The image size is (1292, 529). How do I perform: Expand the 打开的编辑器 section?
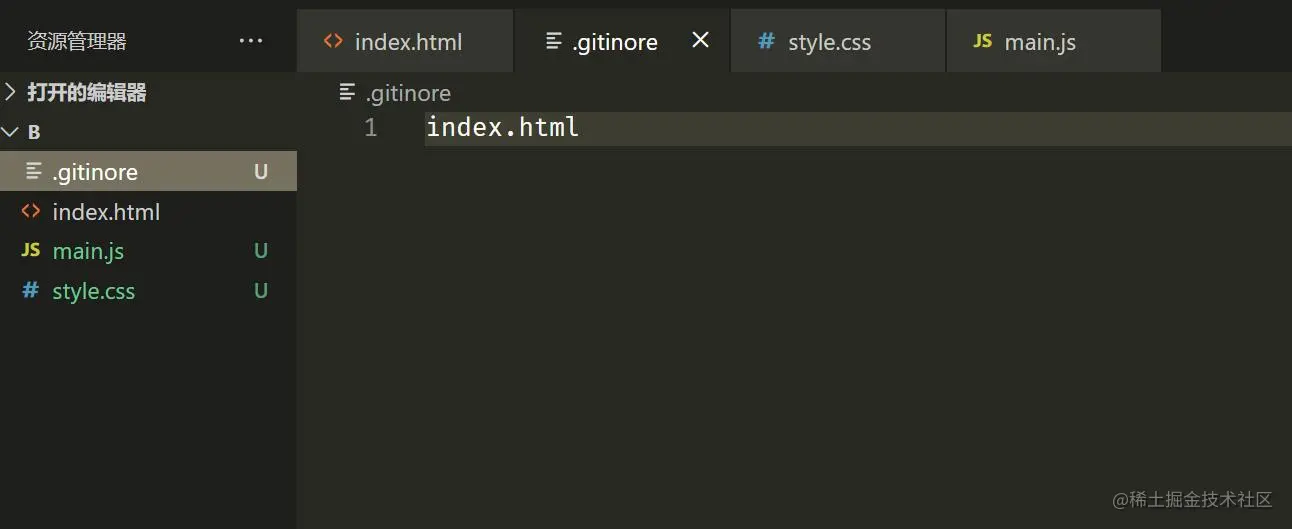(x=86, y=93)
